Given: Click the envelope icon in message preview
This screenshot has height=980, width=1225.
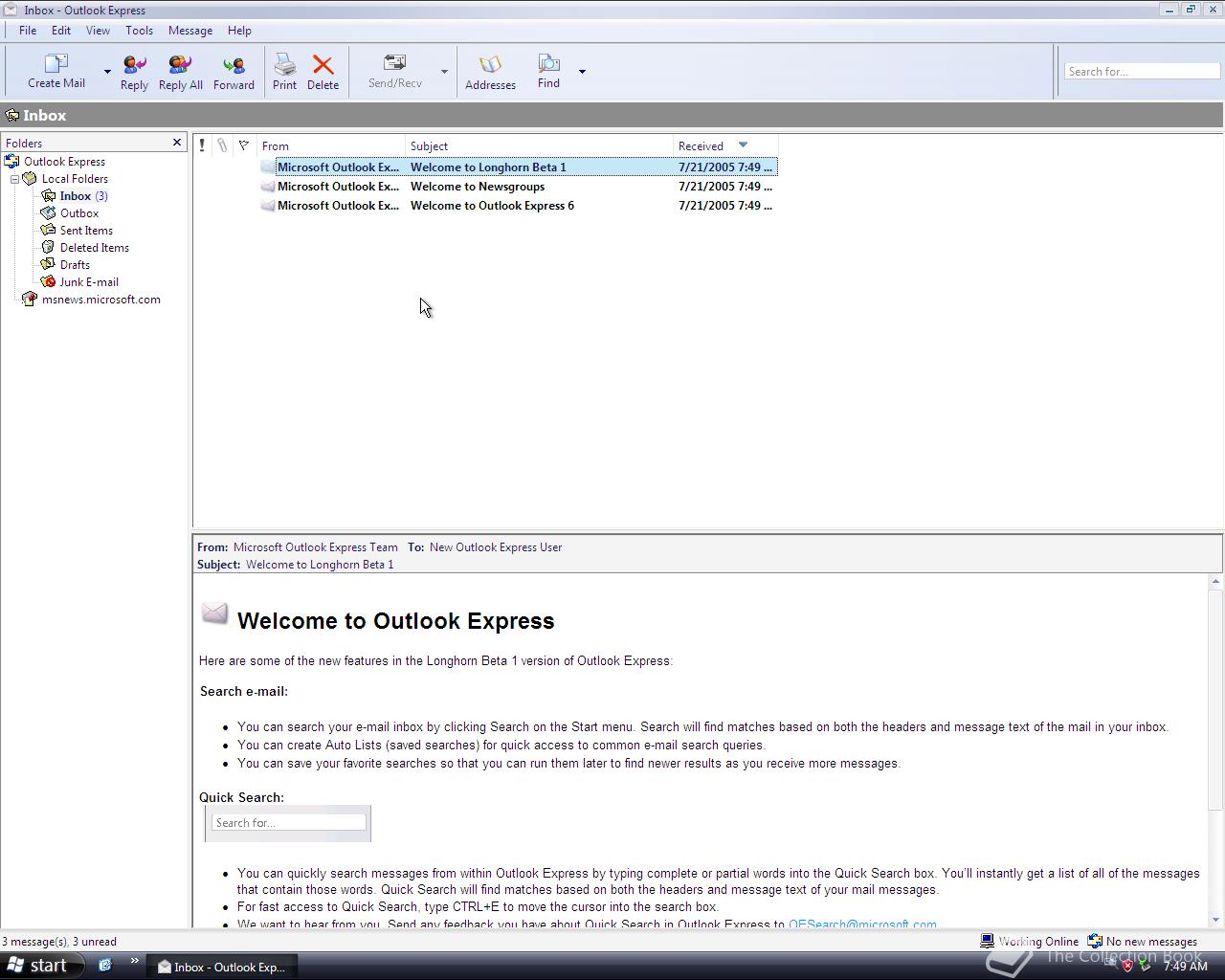Looking at the screenshot, I should pos(214,613).
